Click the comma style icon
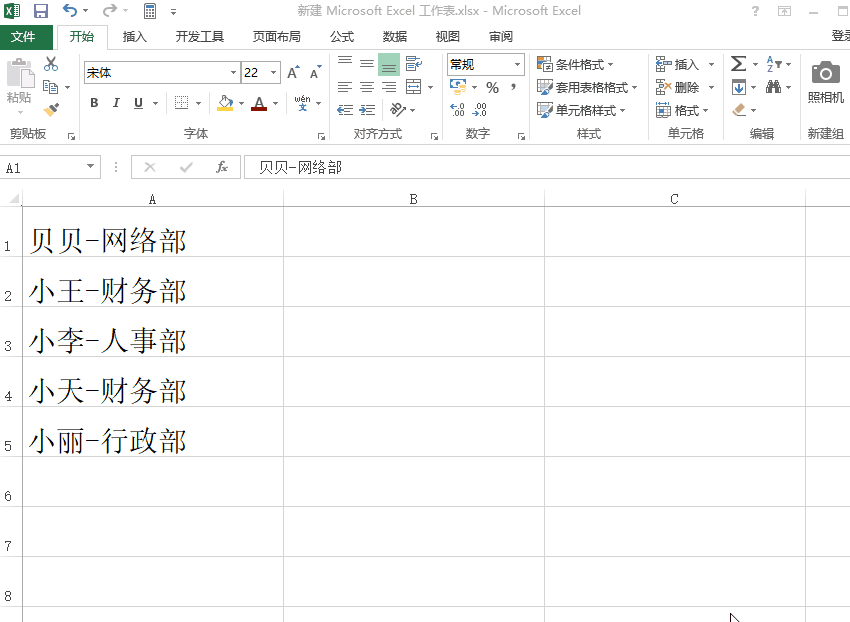 coord(515,87)
